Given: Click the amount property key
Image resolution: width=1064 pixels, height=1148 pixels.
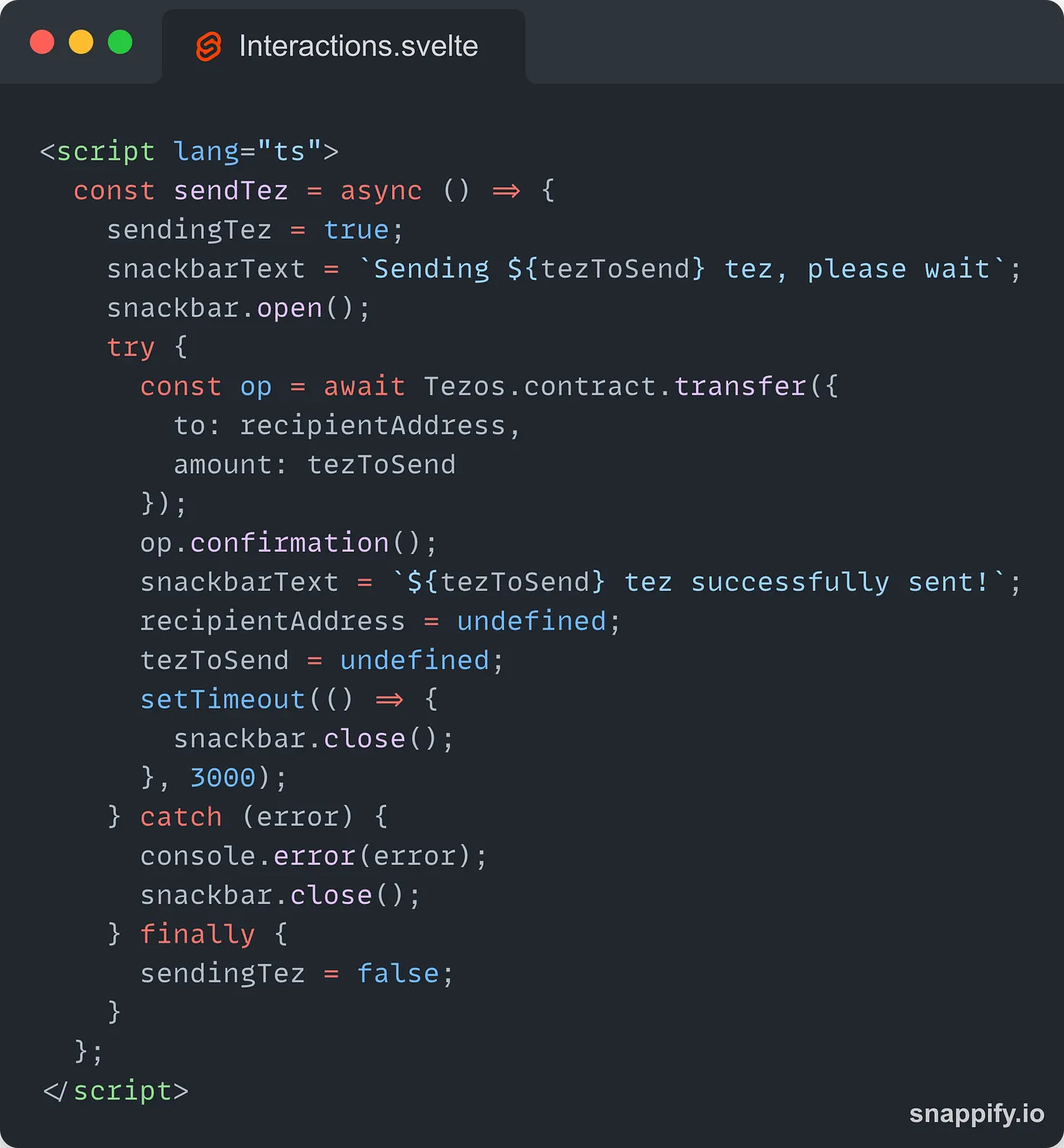Looking at the screenshot, I should click(223, 465).
